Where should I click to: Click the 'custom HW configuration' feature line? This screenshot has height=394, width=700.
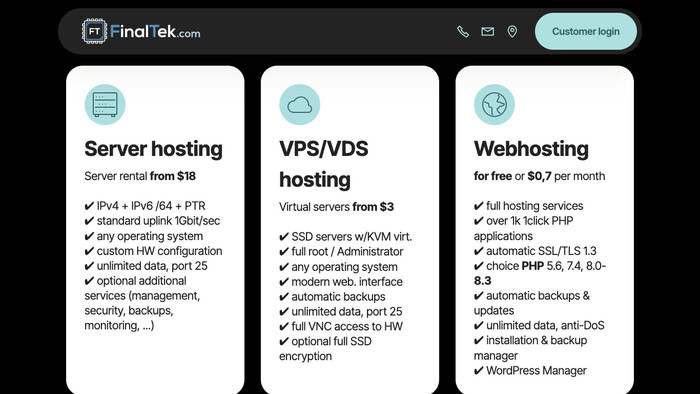pos(153,251)
